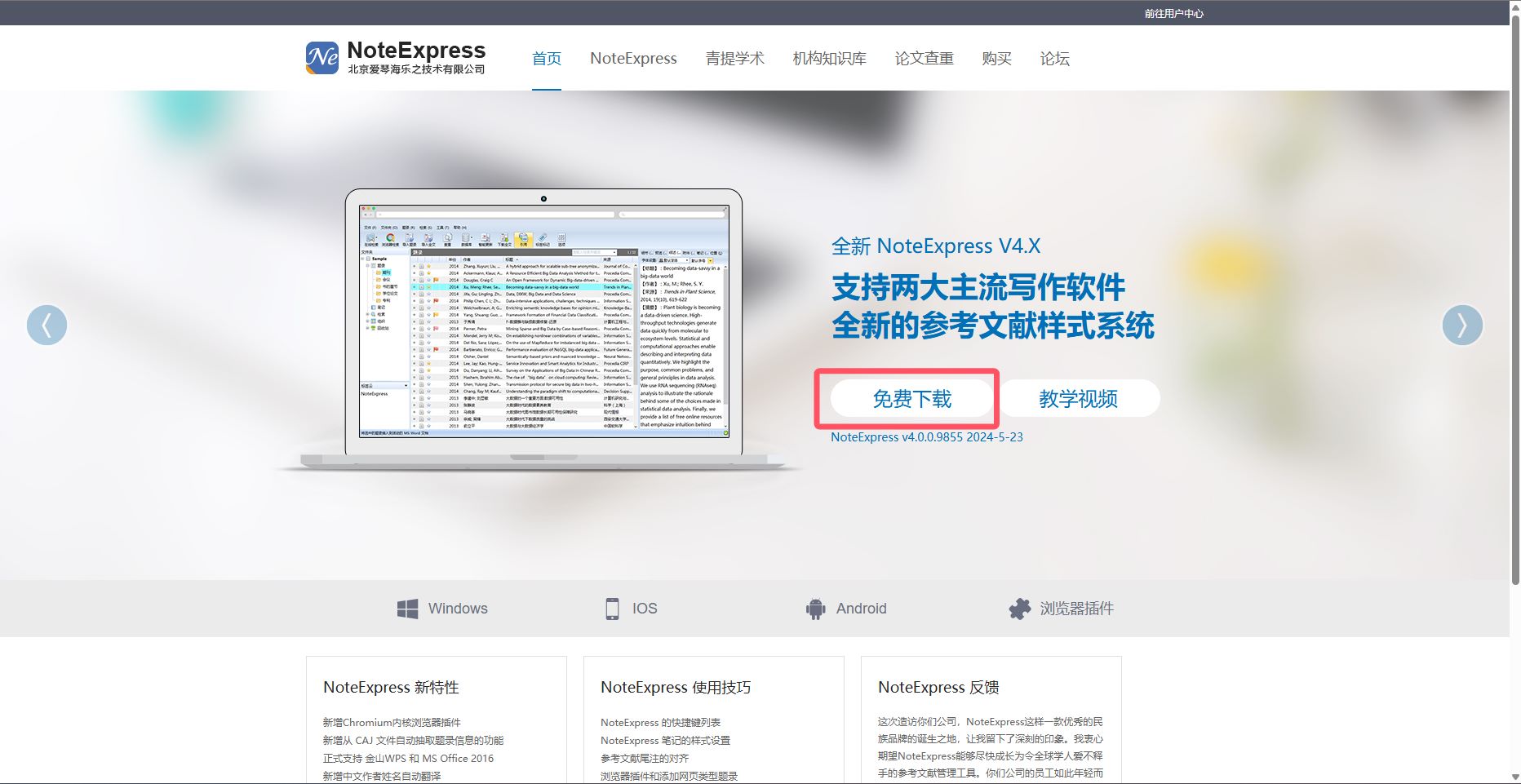Open NoteExpress 的快捷键列表 link

[660, 722]
